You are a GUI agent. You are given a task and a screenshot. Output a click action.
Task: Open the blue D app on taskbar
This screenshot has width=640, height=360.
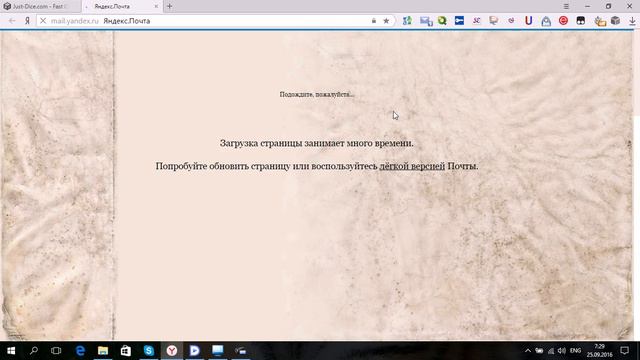(x=195, y=351)
